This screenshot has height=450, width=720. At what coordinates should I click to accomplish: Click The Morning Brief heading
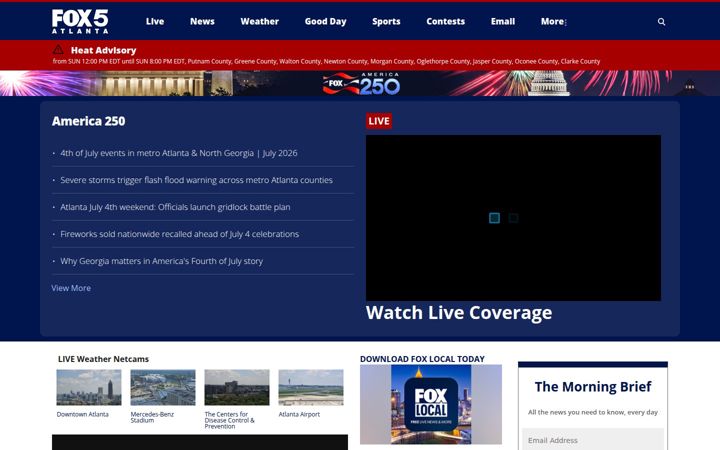pyautogui.click(x=593, y=387)
